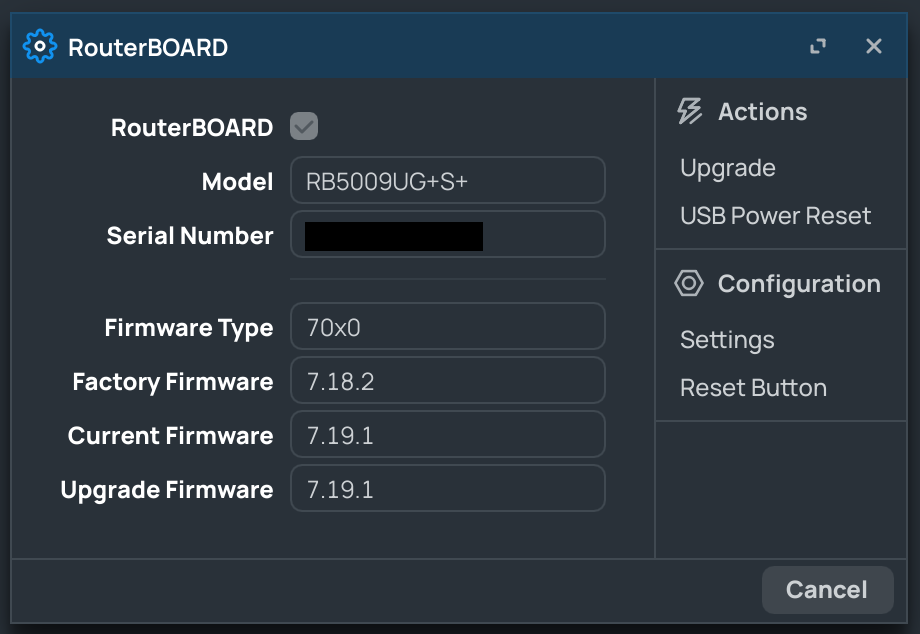Open the Settings configuration
The width and height of the screenshot is (920, 634).
pos(727,340)
